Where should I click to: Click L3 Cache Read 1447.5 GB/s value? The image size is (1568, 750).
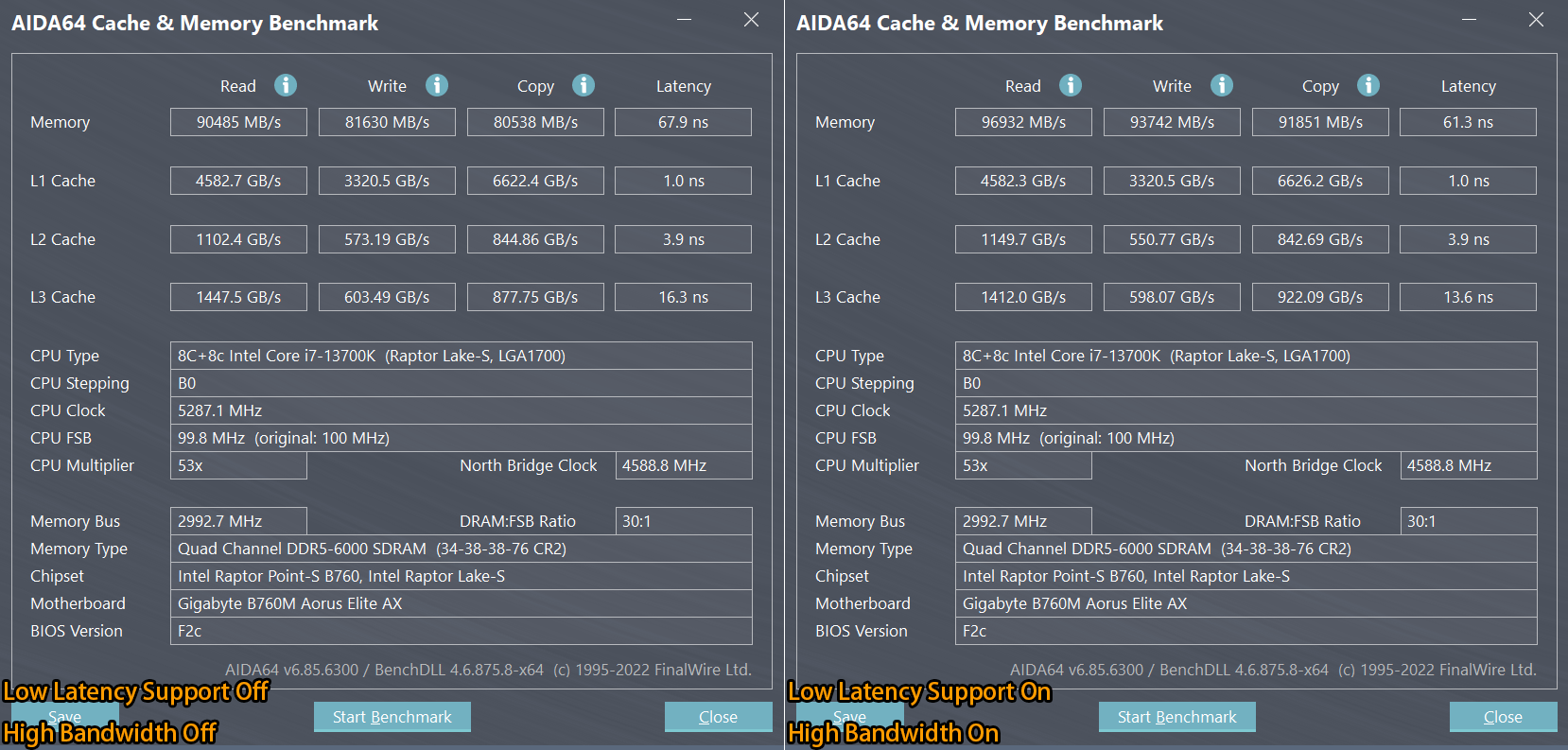pos(238,297)
